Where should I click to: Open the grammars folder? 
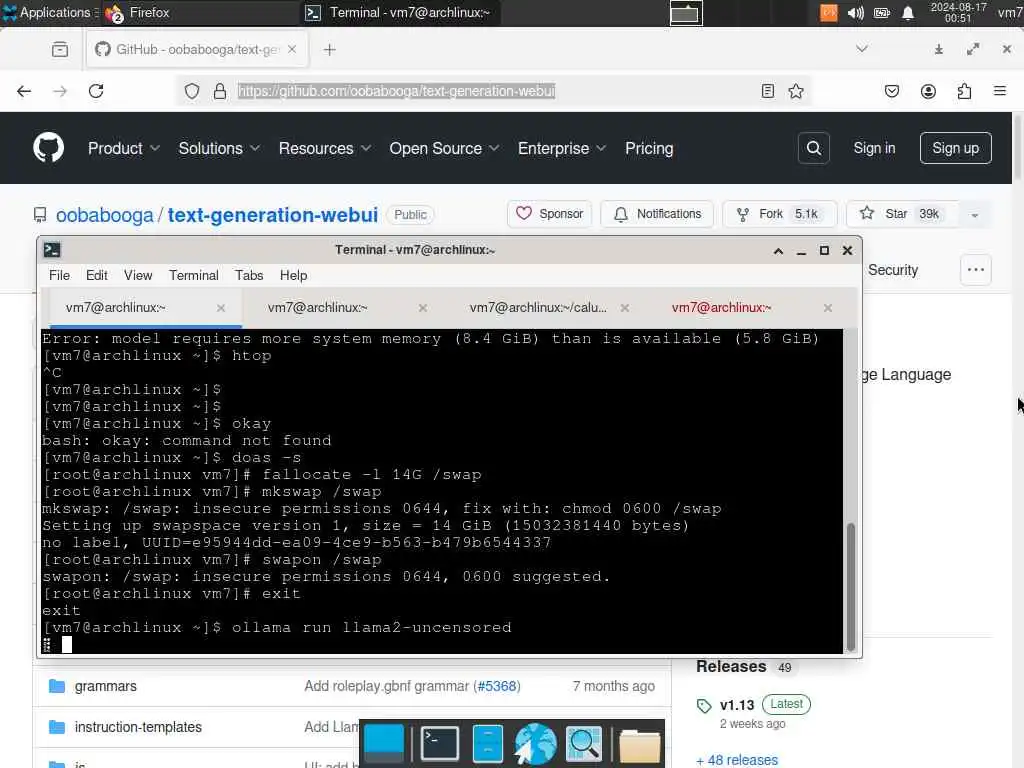tap(106, 686)
